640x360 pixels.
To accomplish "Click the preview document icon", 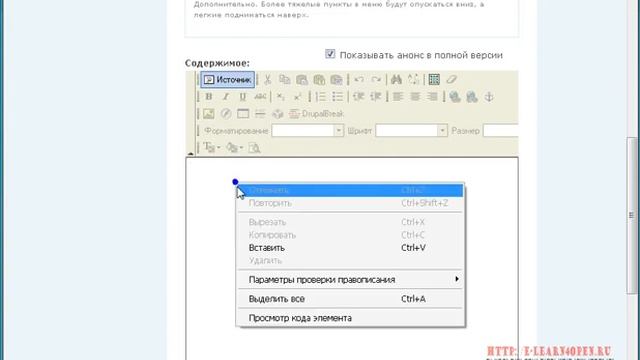I will coord(254,147).
